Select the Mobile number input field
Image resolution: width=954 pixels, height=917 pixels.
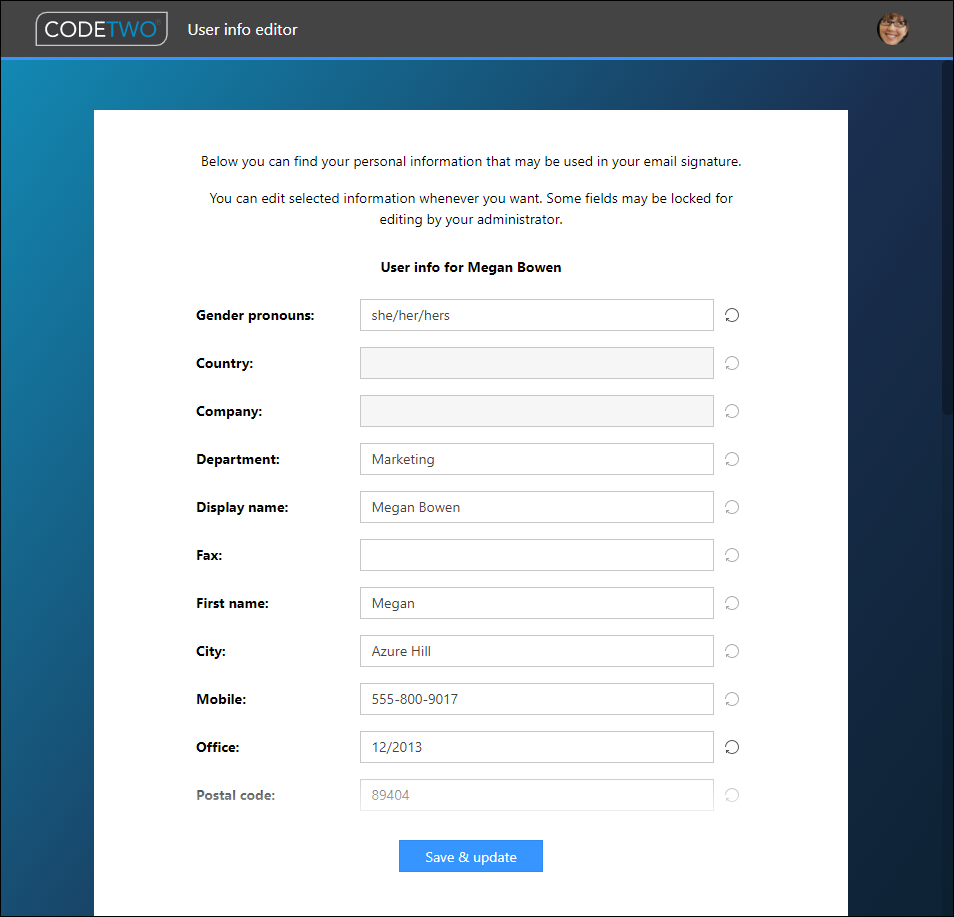coord(536,699)
